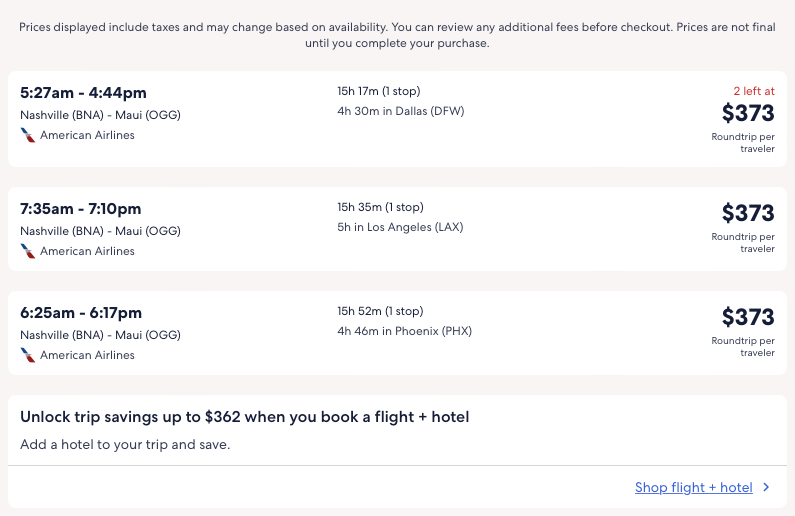
Task: Click the 5h in Los Angeles (LAX) layover
Action: click(400, 227)
